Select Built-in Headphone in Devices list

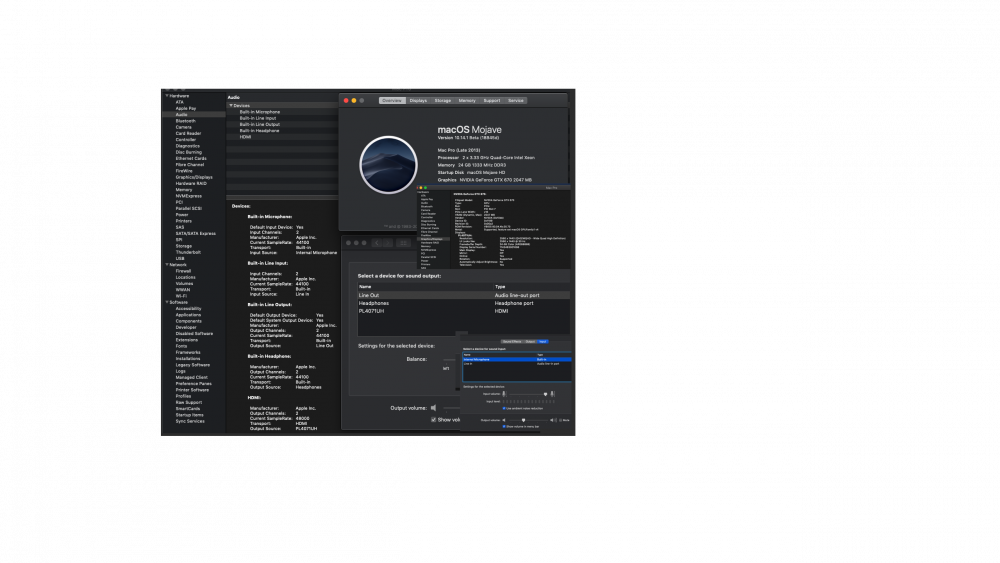(259, 131)
